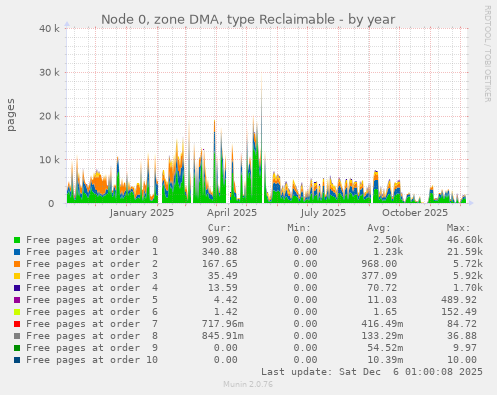497x395 pixels.
Task: Click the dark green order 9 swatch
Action: pyautogui.click(x=17, y=348)
